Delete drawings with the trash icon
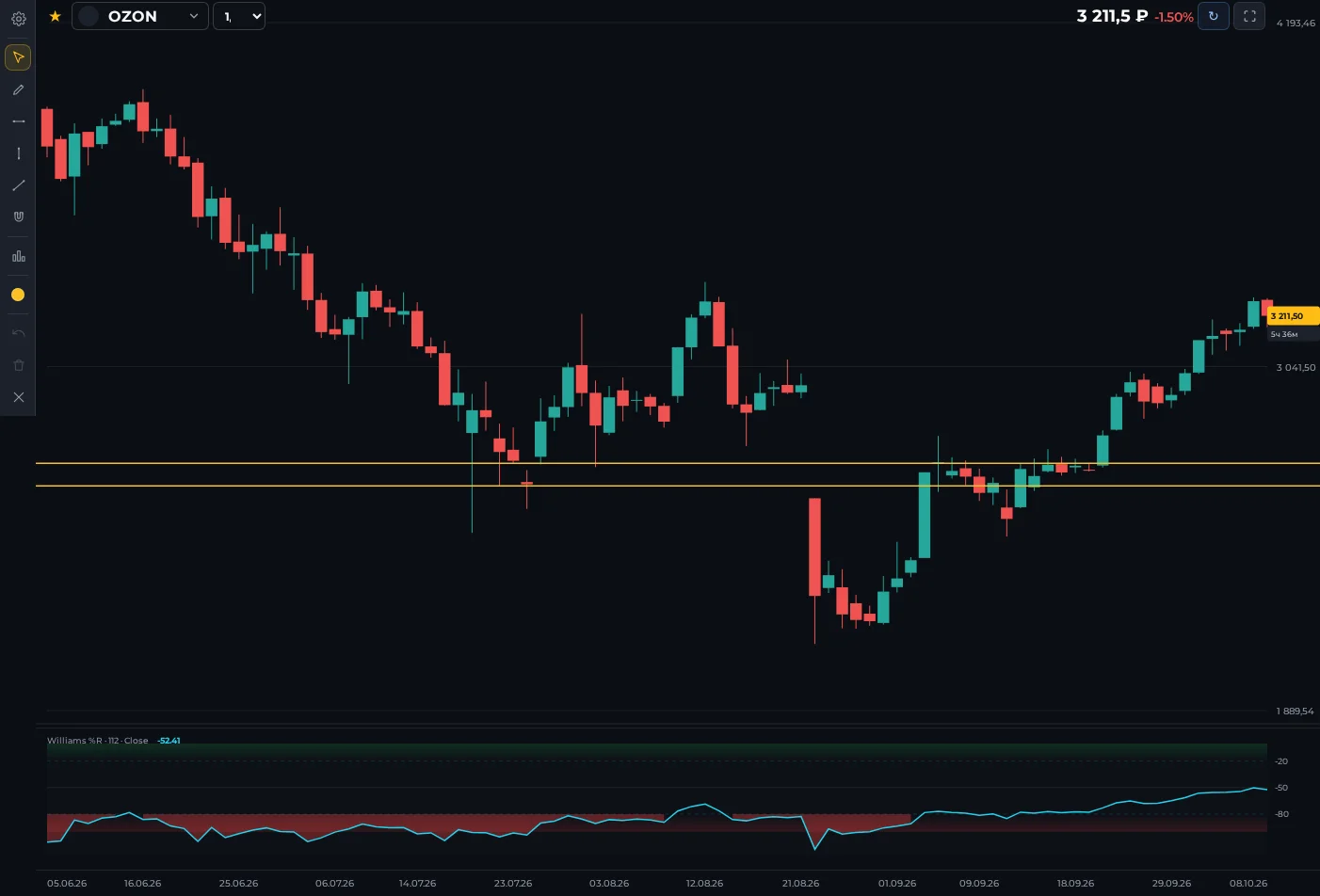1320x896 pixels. [18, 365]
